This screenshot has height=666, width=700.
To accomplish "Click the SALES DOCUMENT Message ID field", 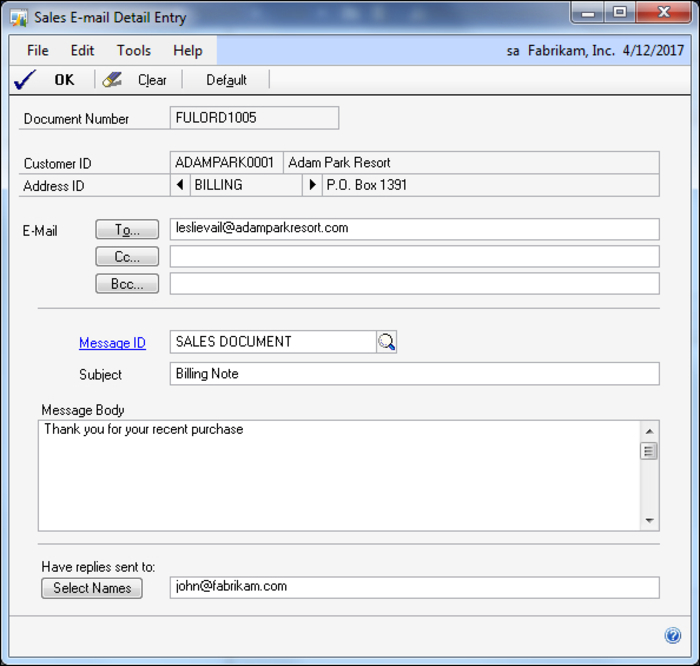I will pos(273,342).
